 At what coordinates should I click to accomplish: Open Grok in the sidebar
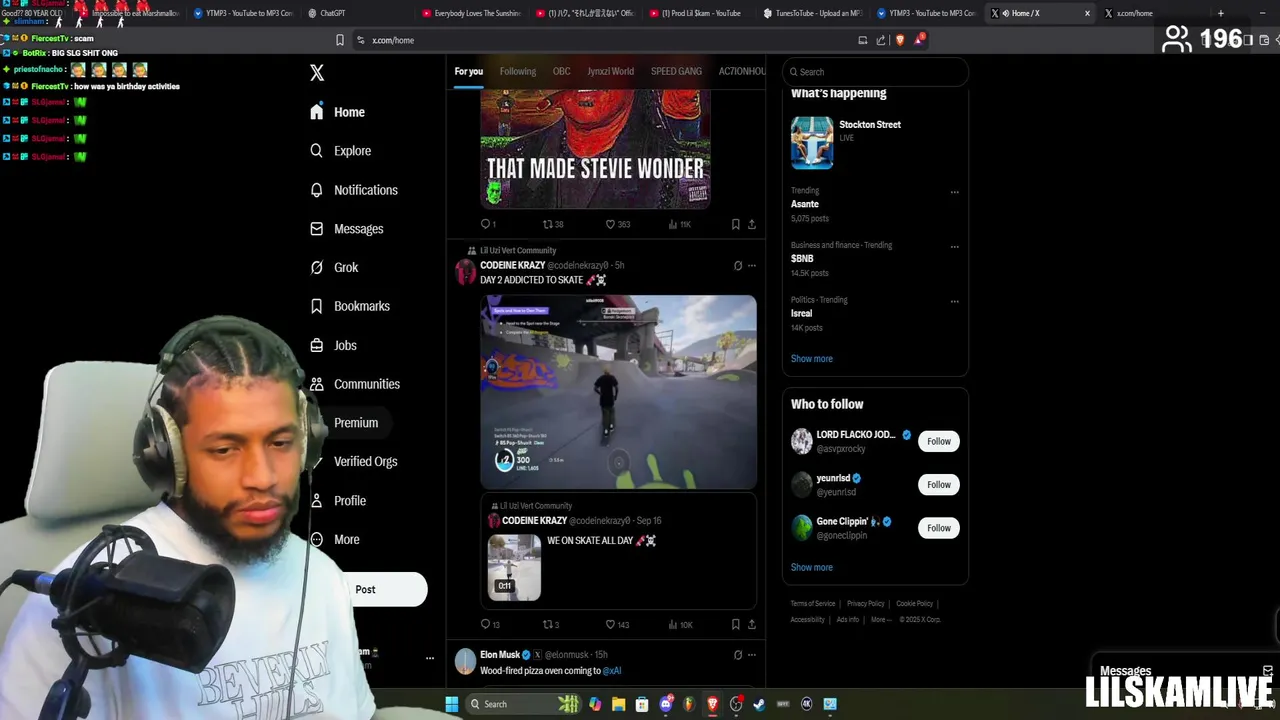[334, 267]
